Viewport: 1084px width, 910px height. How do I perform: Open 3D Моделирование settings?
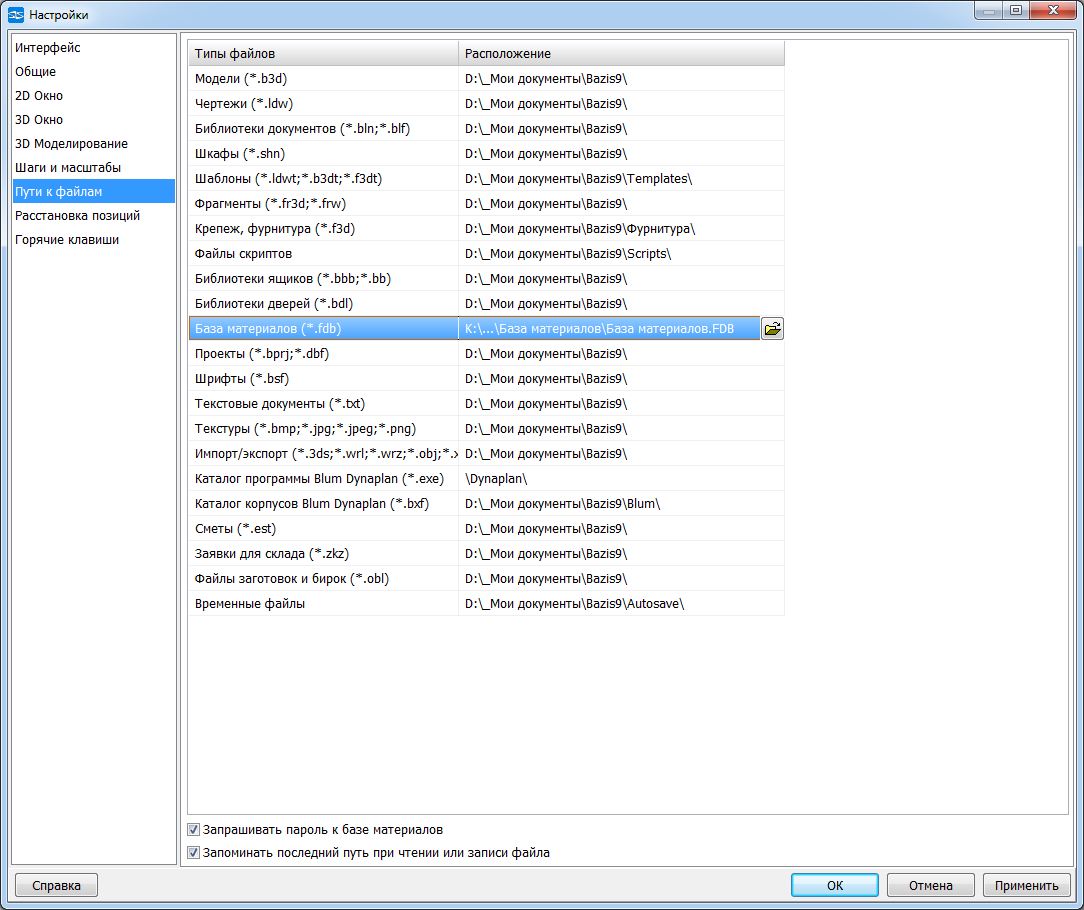tap(93, 143)
